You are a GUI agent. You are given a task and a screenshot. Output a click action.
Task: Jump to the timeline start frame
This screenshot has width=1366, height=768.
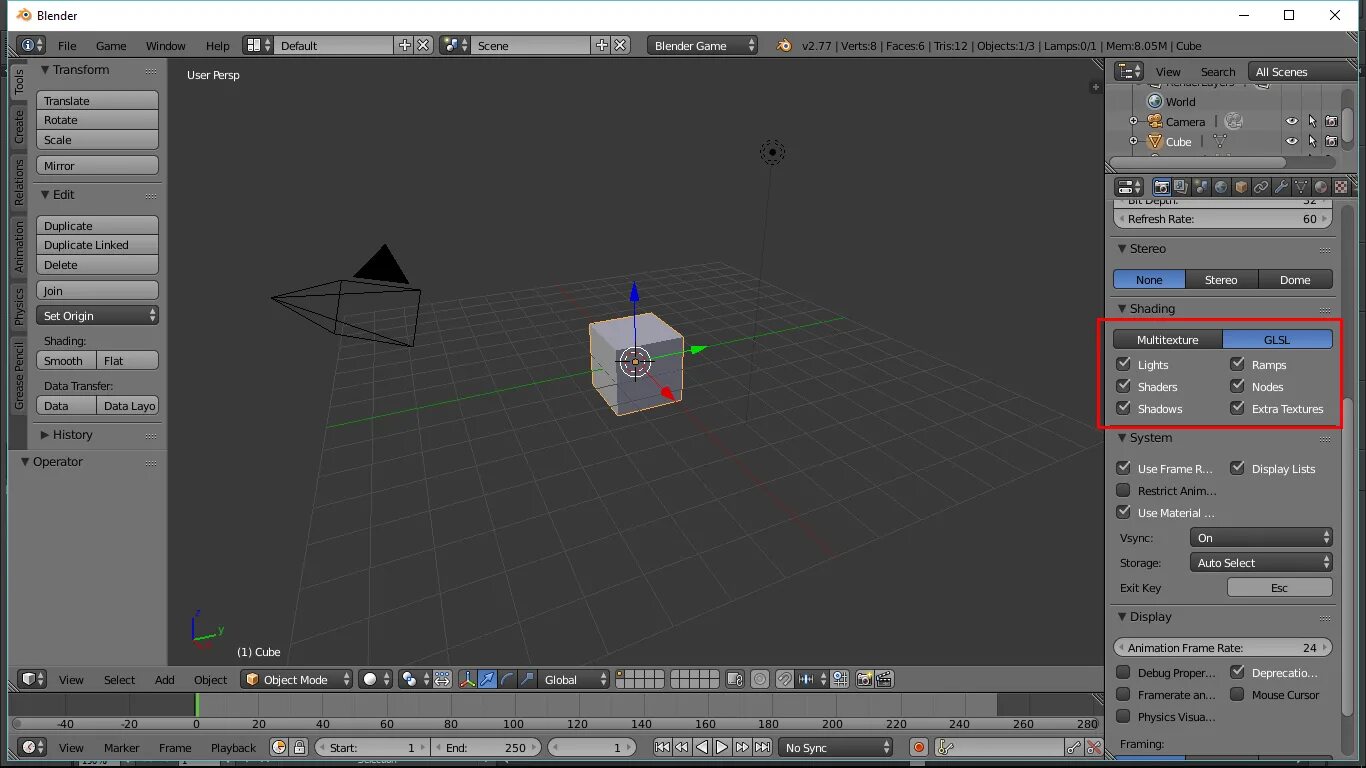coord(662,747)
